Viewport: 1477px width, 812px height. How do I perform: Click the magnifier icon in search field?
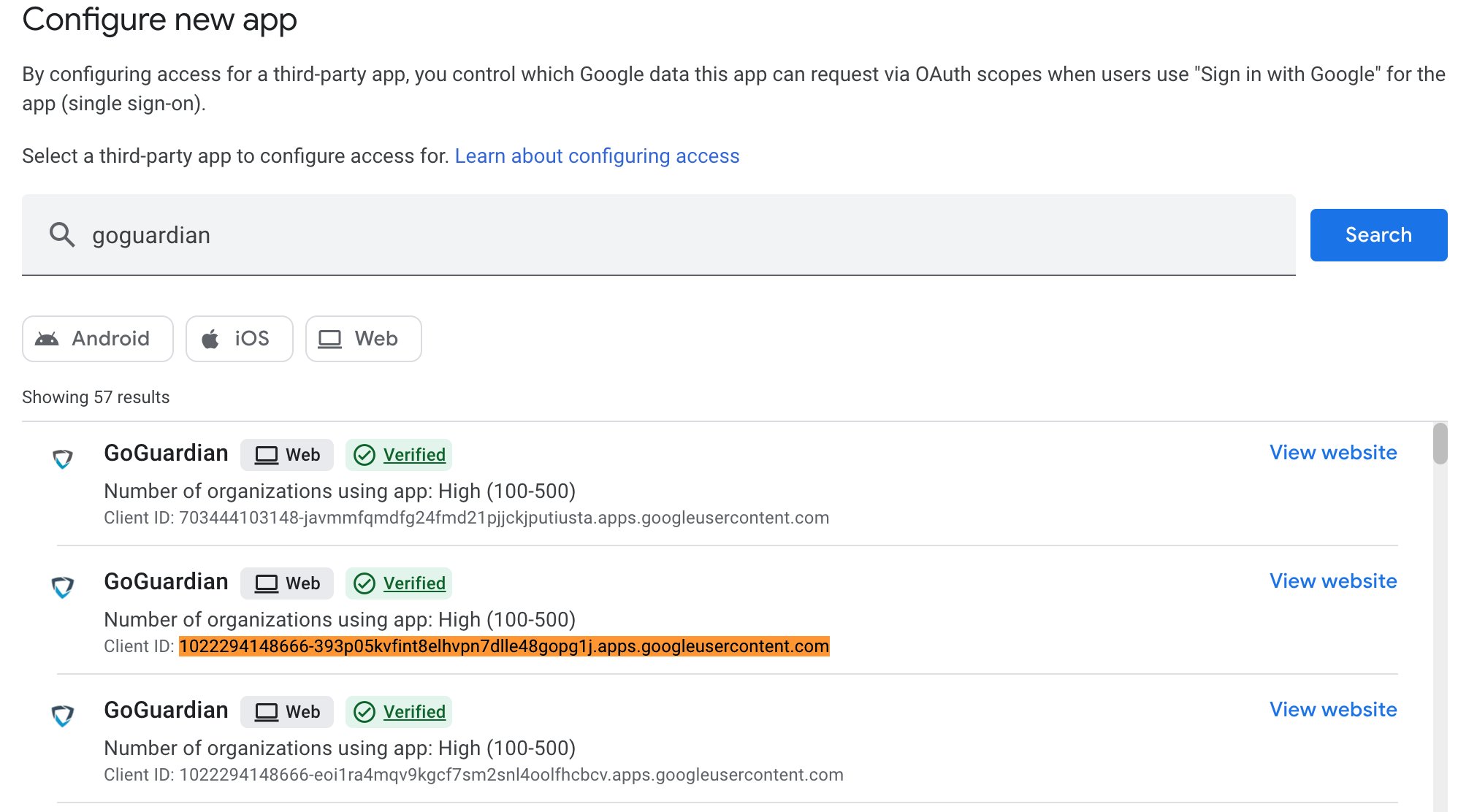tap(62, 235)
